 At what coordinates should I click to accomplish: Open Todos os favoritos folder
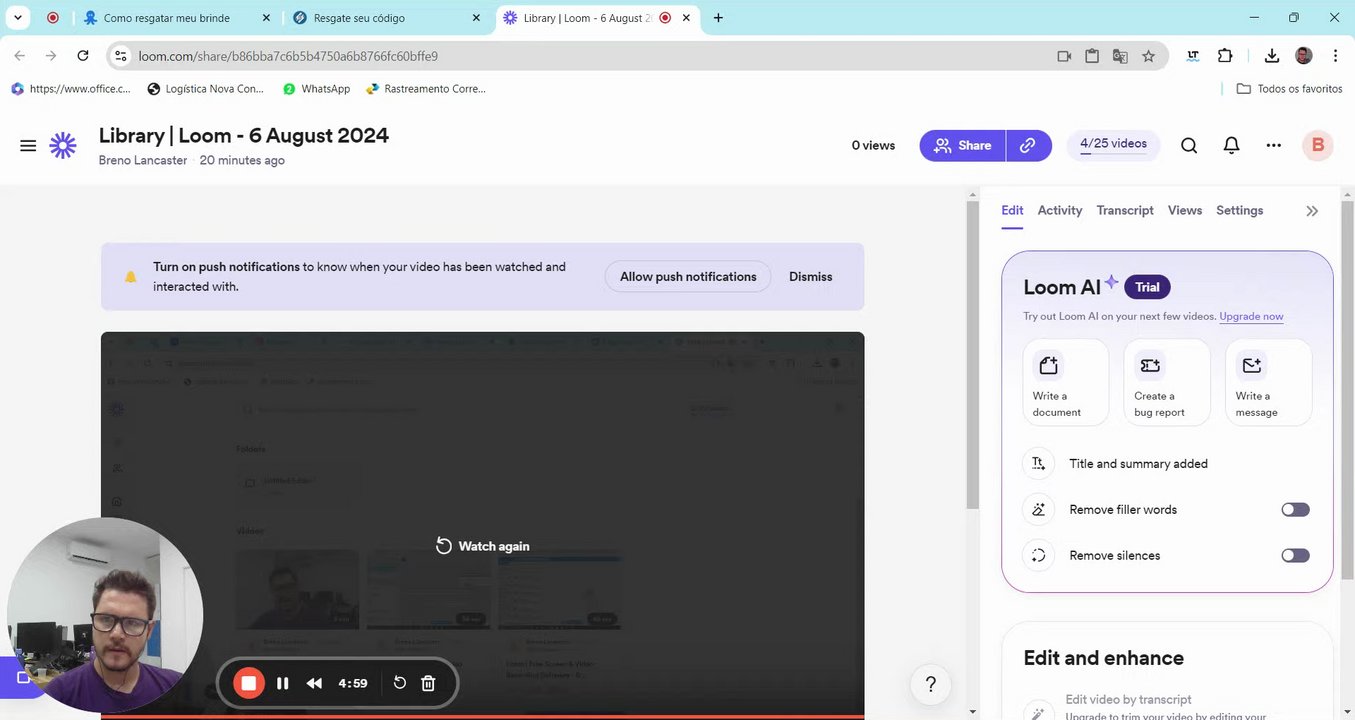tap(1290, 89)
